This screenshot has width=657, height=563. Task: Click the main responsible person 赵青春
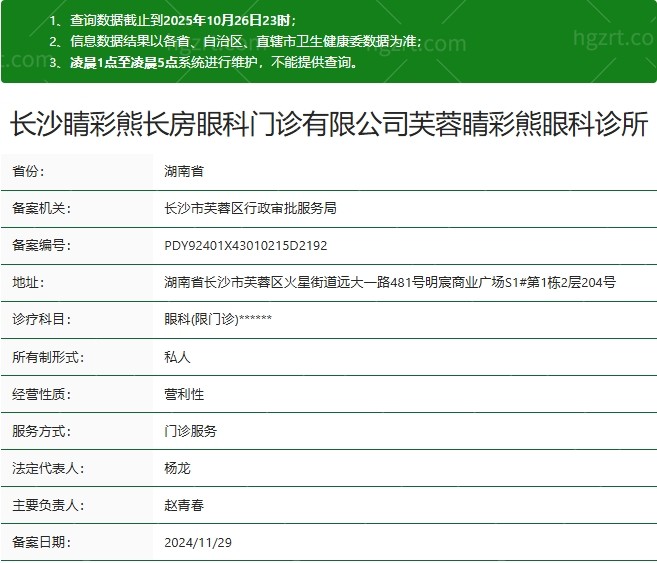click(x=184, y=505)
